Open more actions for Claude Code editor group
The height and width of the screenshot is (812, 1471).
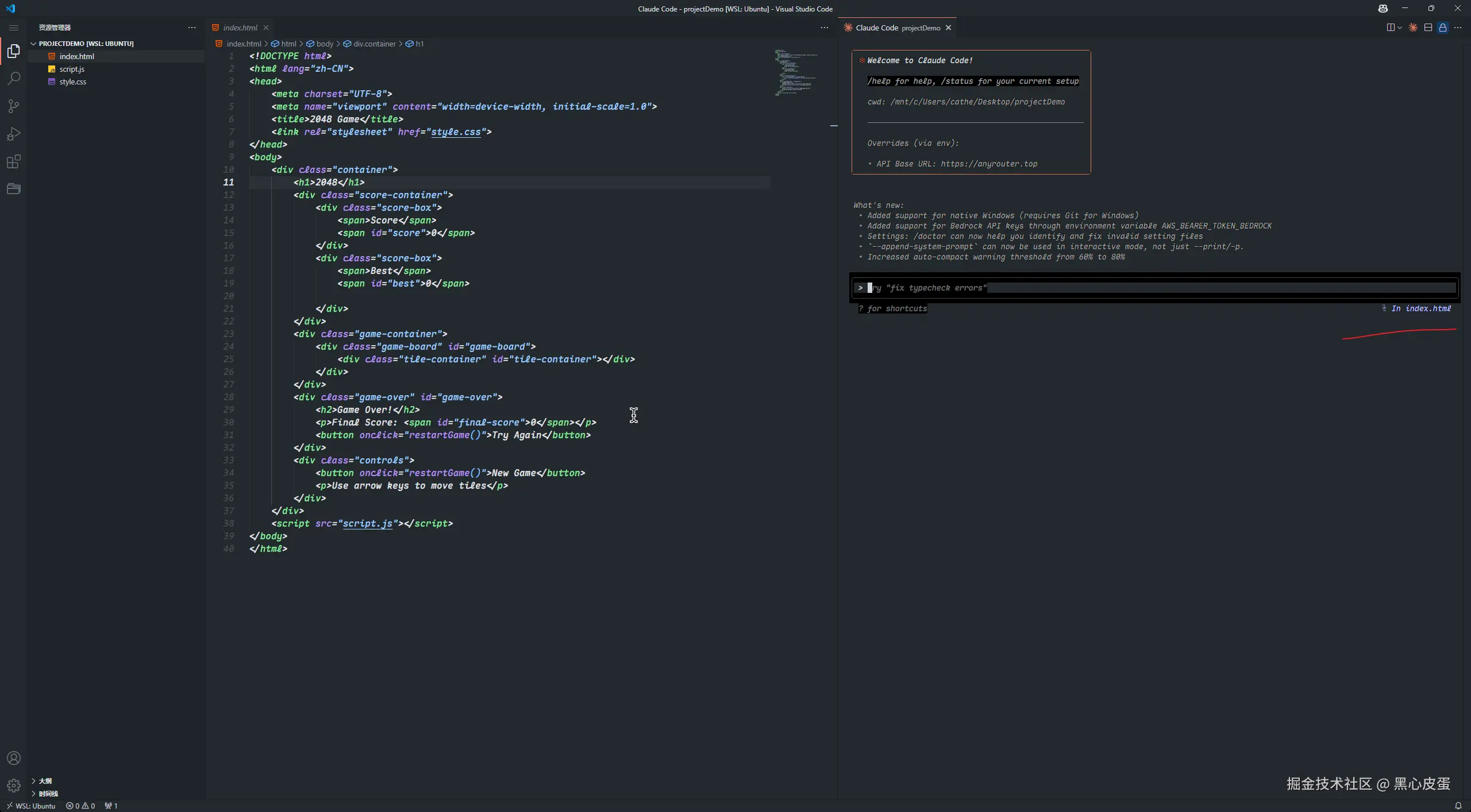(x=1458, y=28)
